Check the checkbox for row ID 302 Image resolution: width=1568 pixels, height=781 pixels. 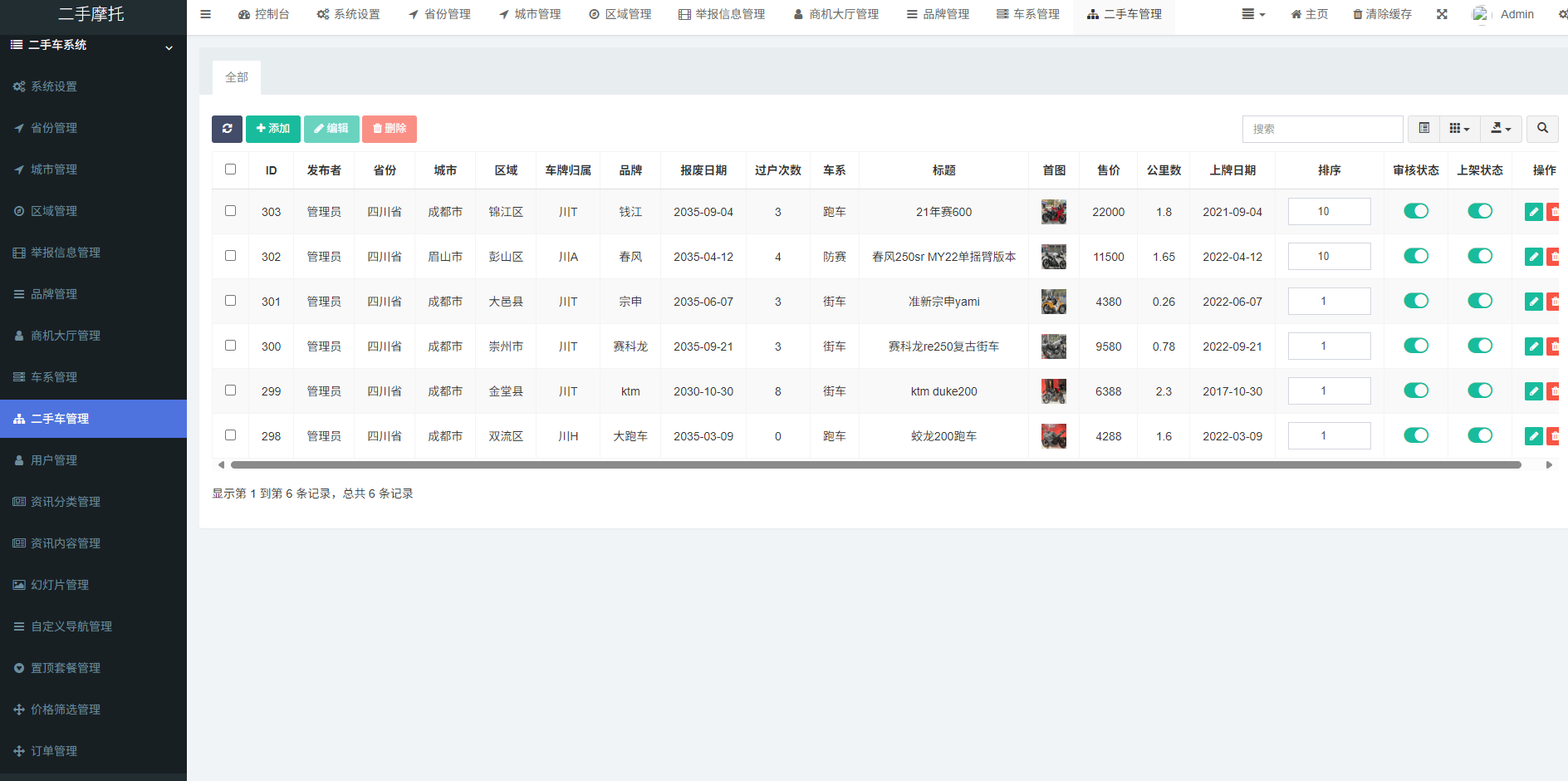230,256
